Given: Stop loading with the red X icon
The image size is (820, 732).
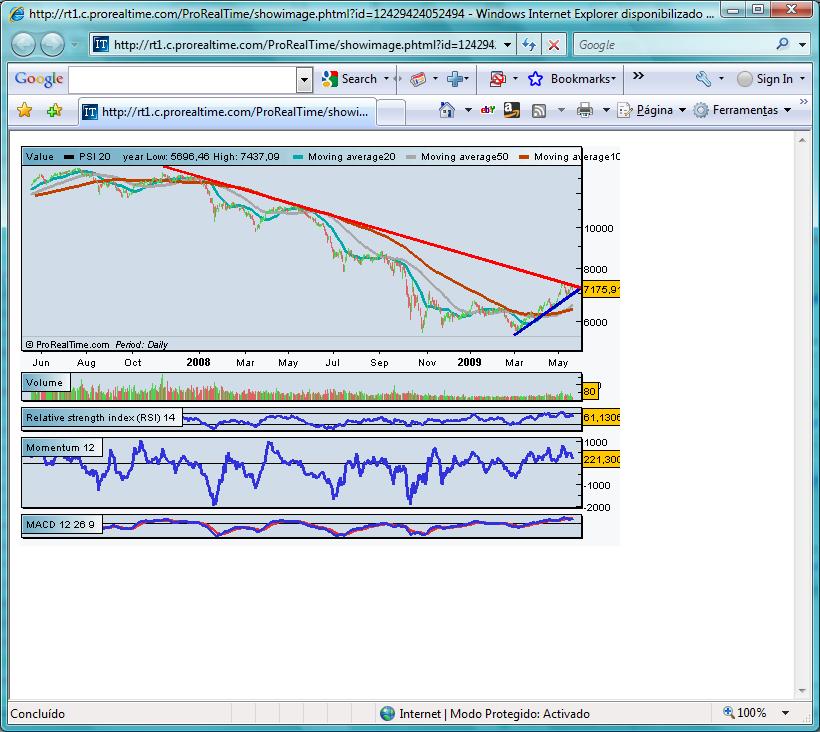Looking at the screenshot, I should click(x=554, y=45).
